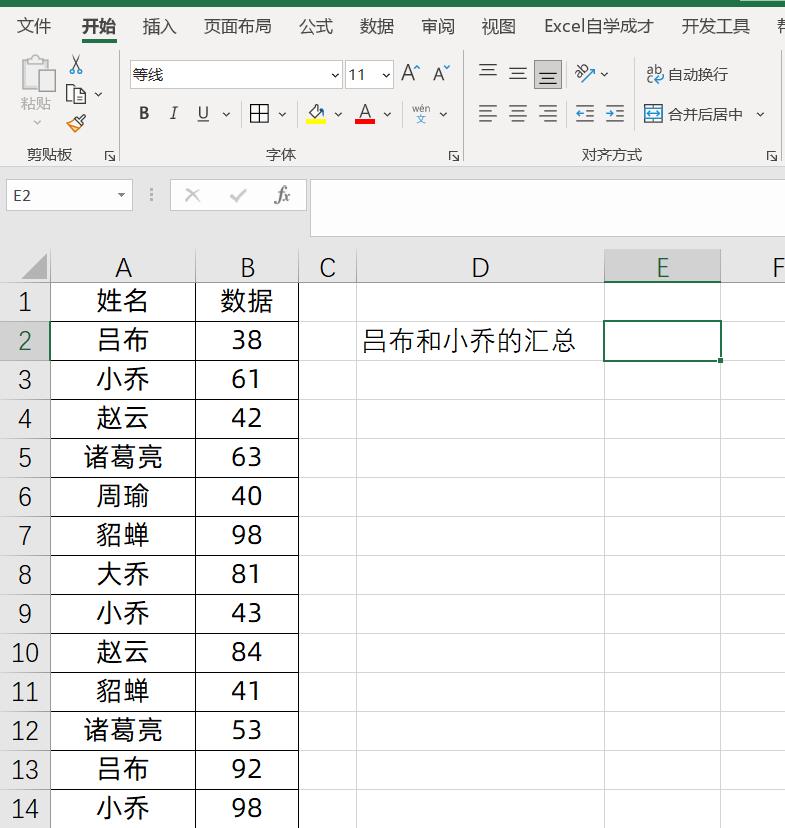
Task: Expand phonetic guide dropdown arrow
Action: 443,114
